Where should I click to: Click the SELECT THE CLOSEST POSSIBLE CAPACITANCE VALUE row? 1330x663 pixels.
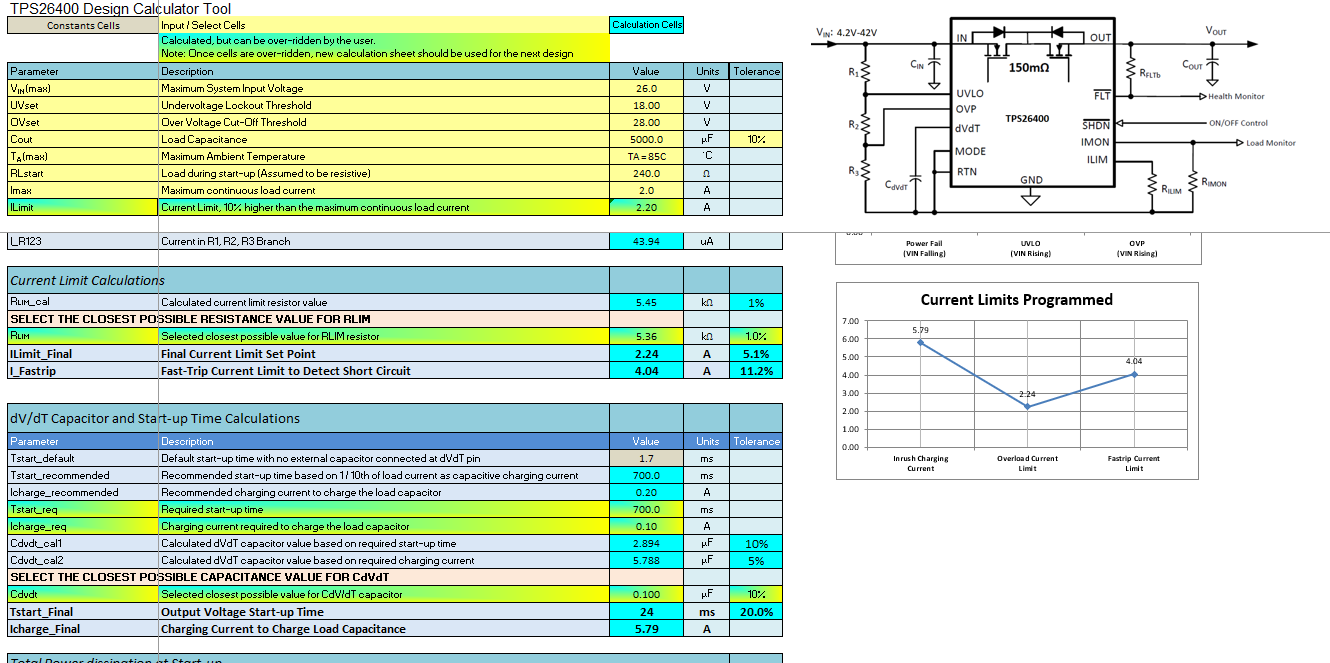[308, 577]
